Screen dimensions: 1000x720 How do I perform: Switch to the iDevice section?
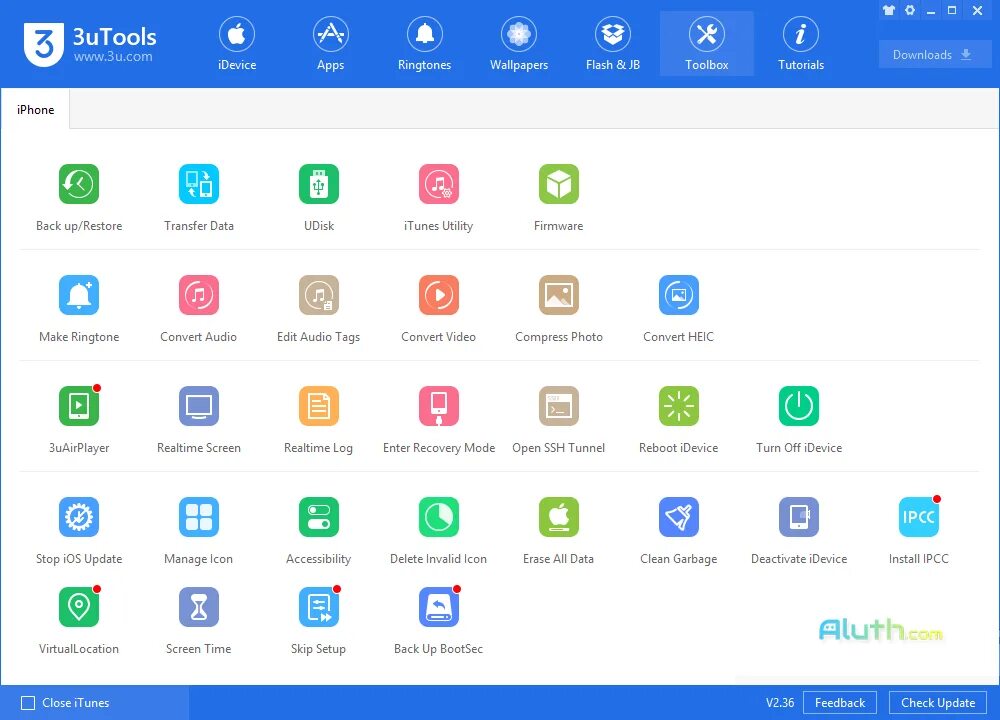(x=237, y=43)
